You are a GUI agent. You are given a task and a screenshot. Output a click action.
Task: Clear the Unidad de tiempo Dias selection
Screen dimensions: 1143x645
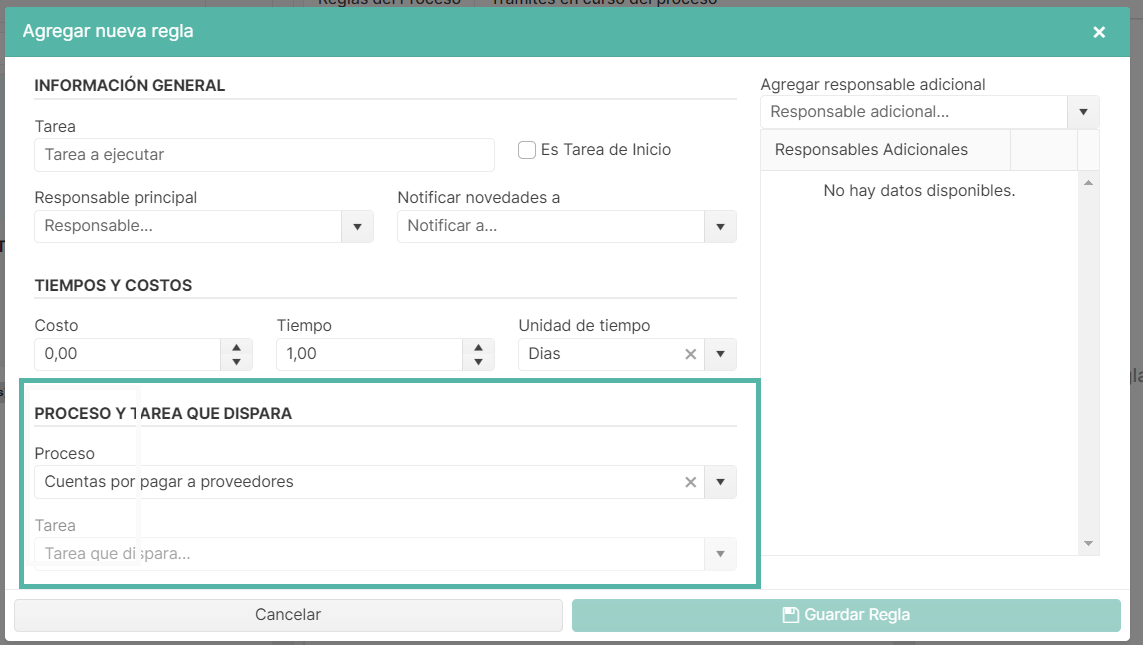[690, 354]
